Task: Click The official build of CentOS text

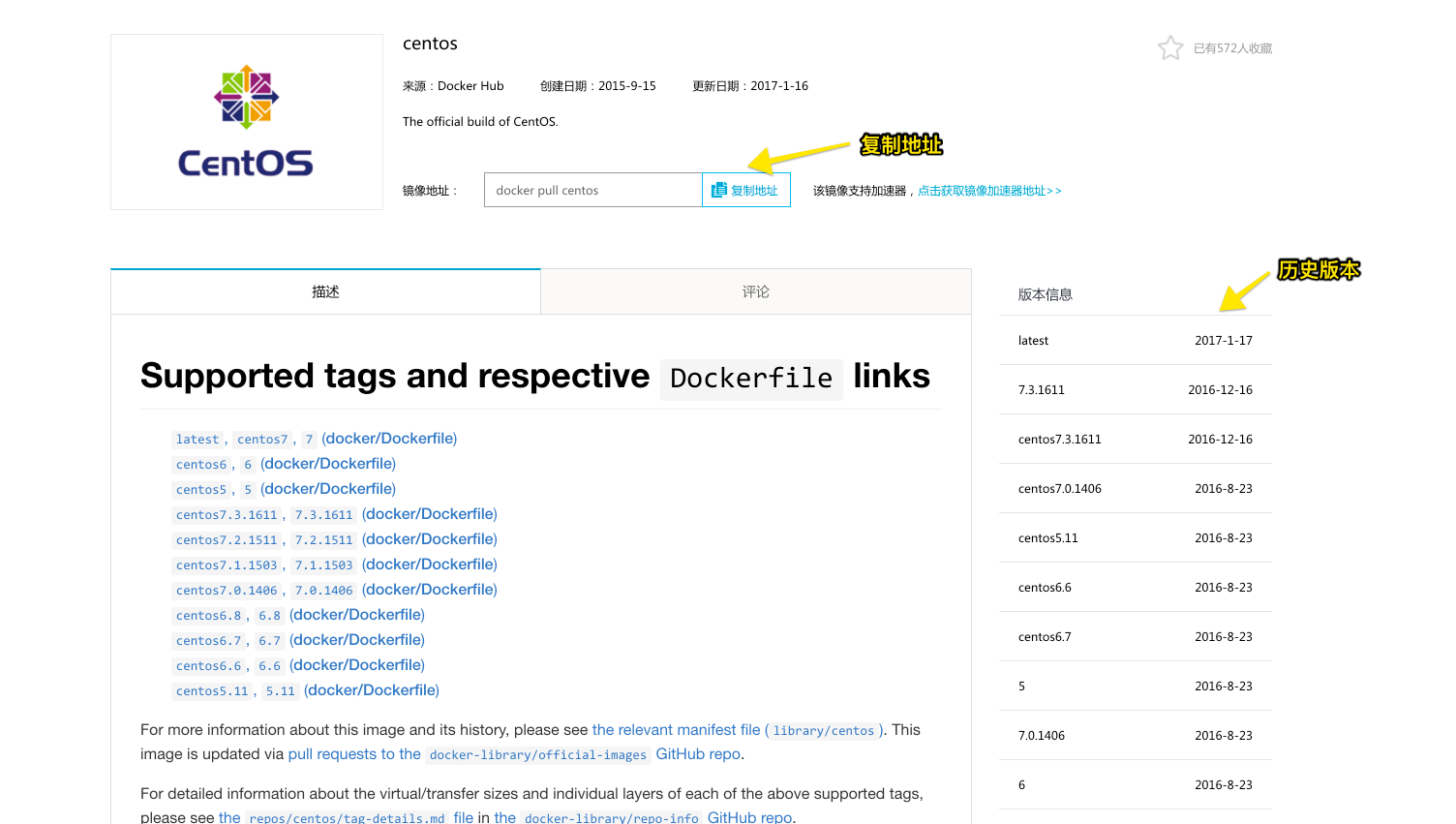Action: (x=480, y=122)
